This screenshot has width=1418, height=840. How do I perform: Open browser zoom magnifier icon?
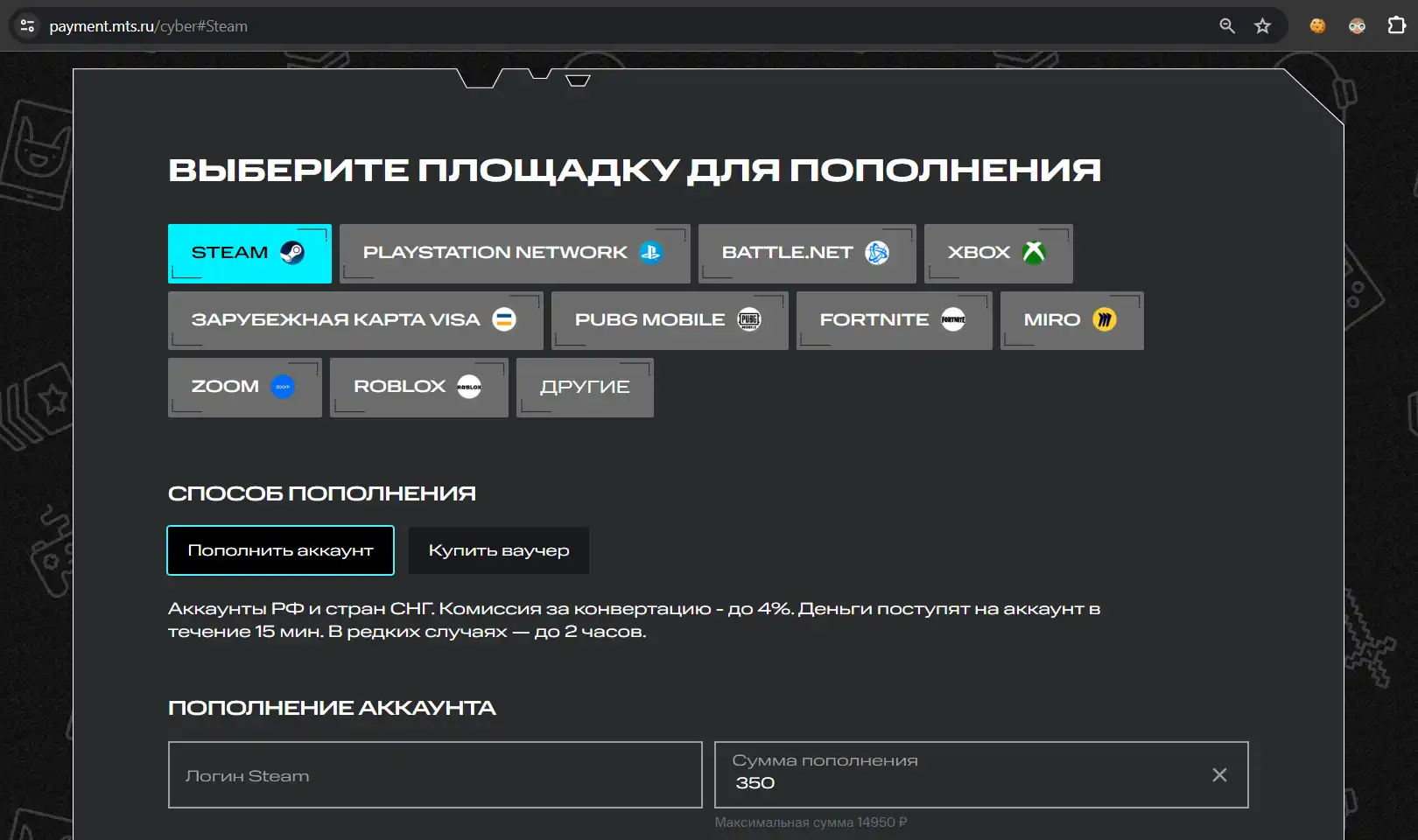click(x=1227, y=26)
